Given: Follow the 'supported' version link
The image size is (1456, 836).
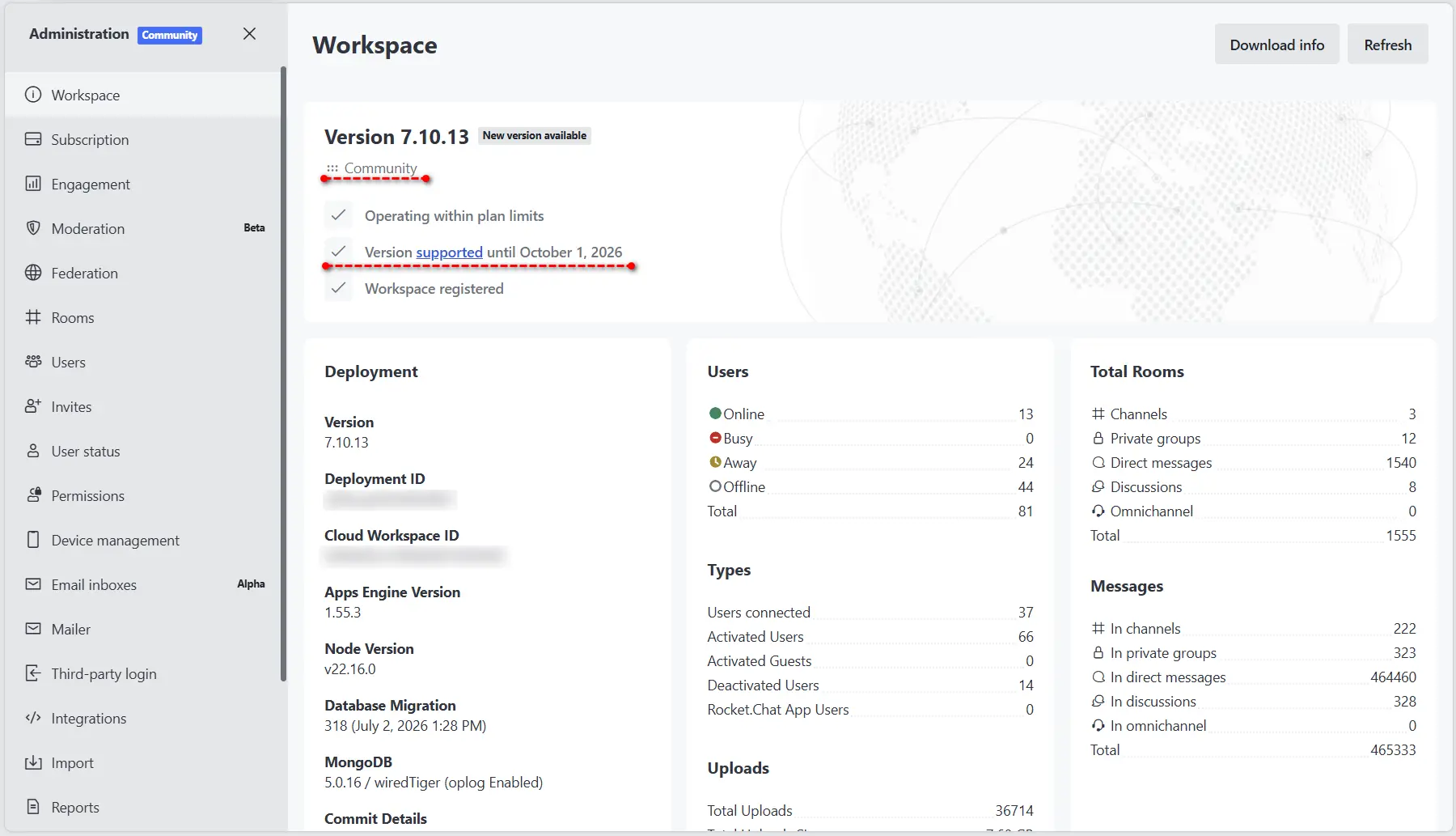Looking at the screenshot, I should click(449, 252).
